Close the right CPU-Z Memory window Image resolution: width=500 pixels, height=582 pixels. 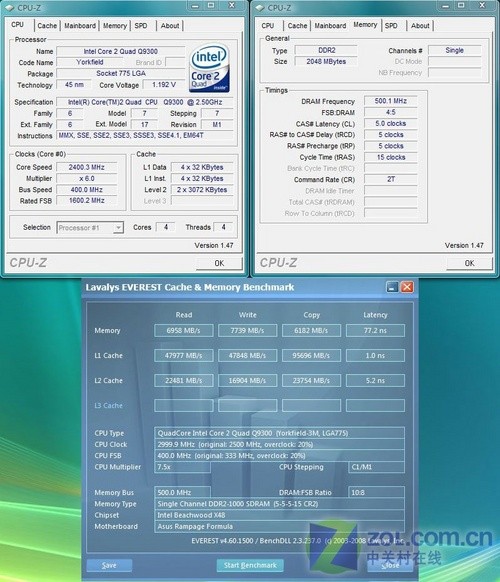482,6
